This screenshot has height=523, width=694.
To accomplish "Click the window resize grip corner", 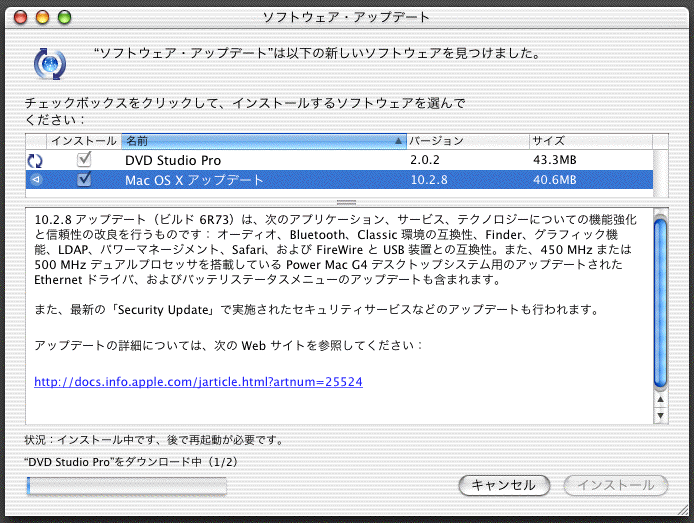I will tap(683, 510).
